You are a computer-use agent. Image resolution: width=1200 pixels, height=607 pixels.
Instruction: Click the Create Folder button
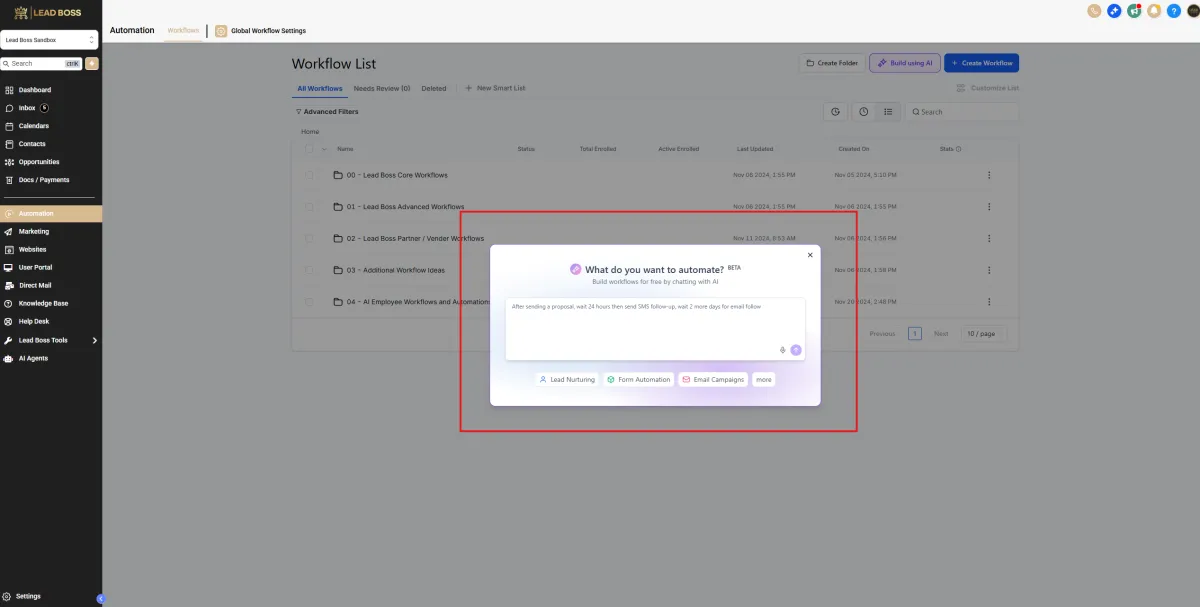(832, 63)
